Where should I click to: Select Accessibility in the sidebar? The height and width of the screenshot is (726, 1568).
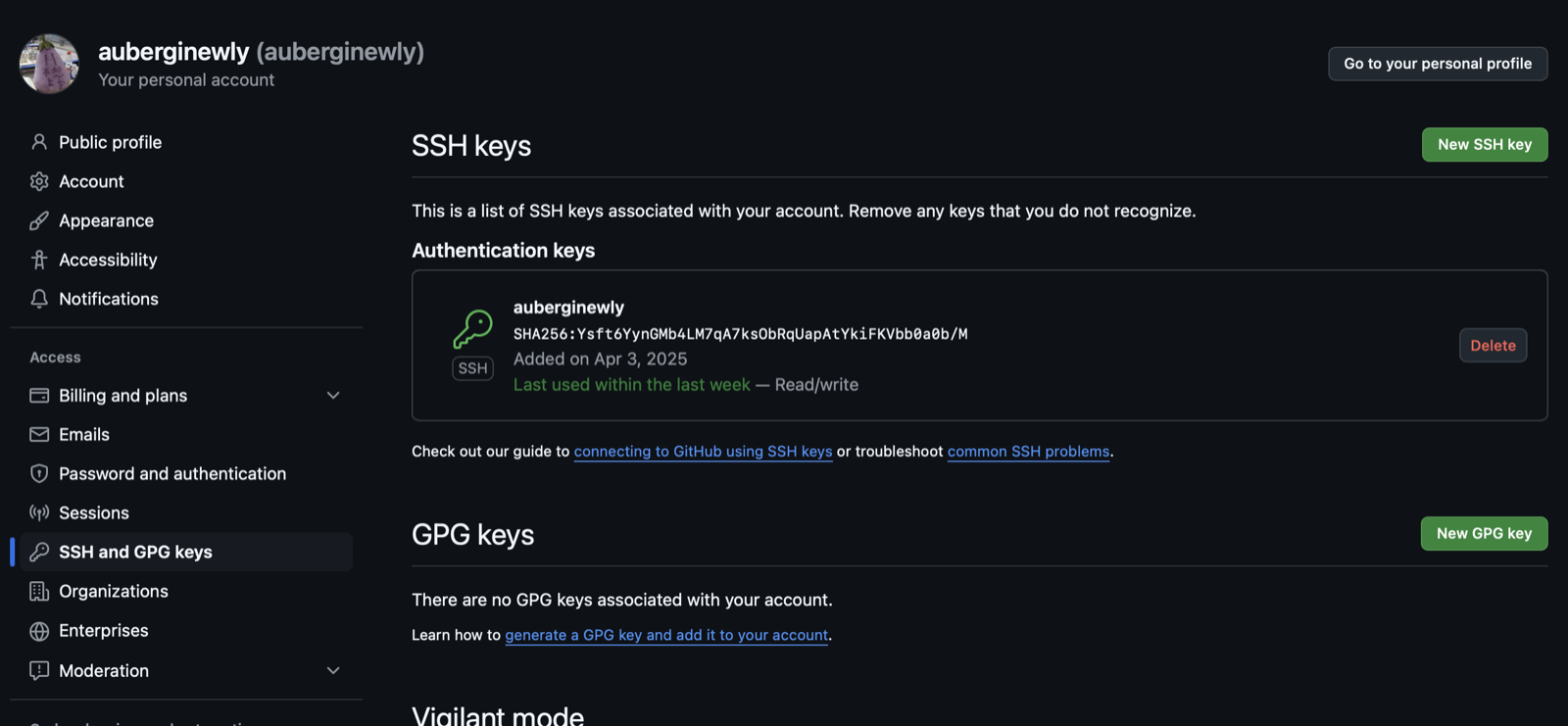coord(186,260)
